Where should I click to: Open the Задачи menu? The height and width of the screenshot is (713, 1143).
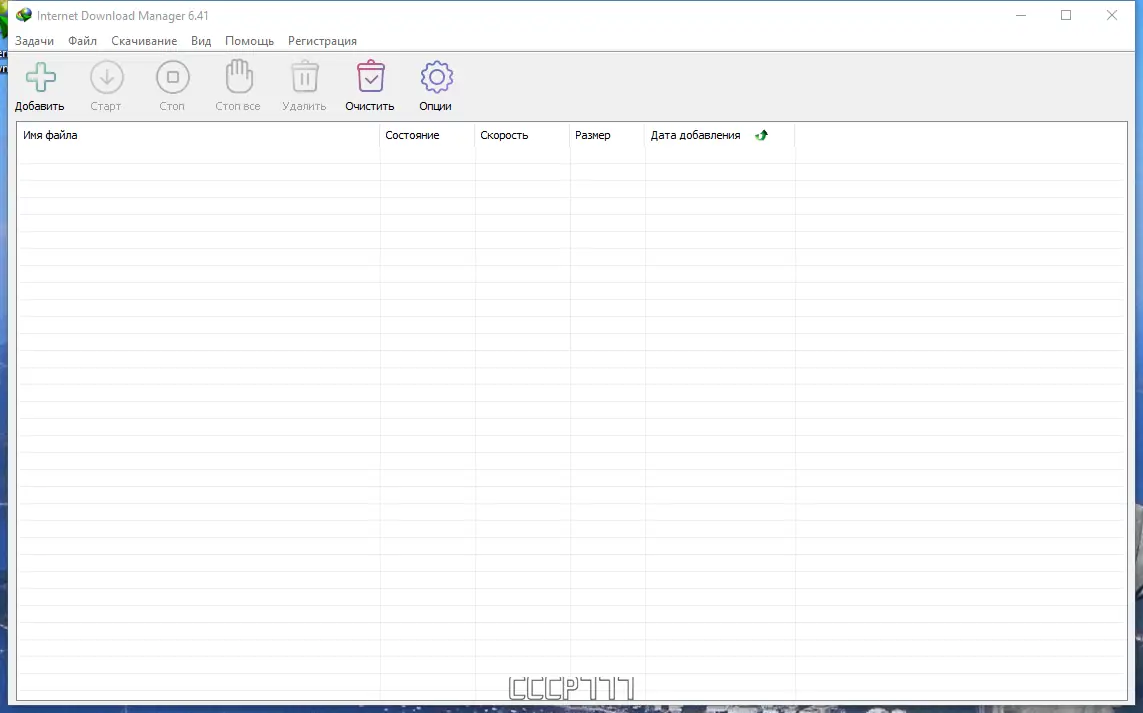pyautogui.click(x=34, y=41)
